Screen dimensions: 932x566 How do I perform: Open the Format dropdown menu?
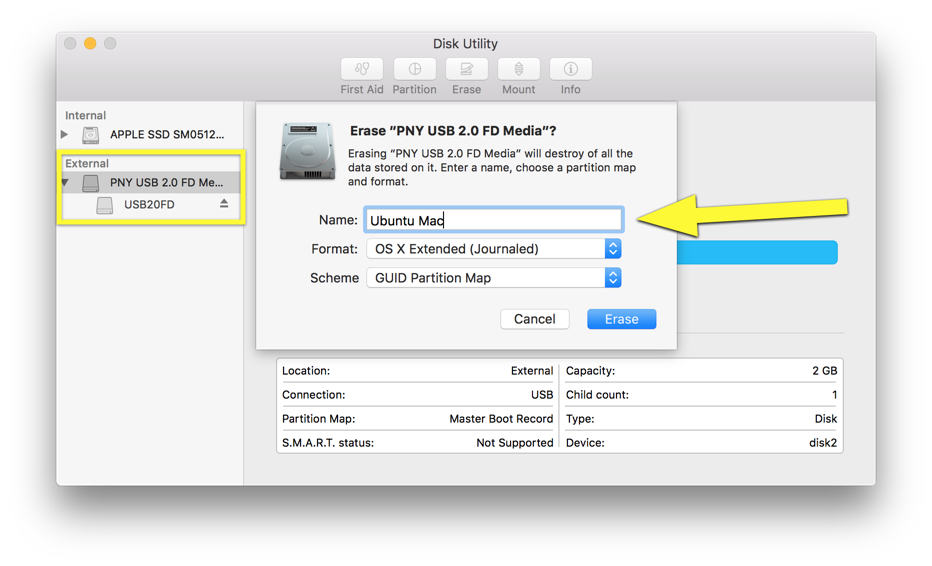click(494, 249)
